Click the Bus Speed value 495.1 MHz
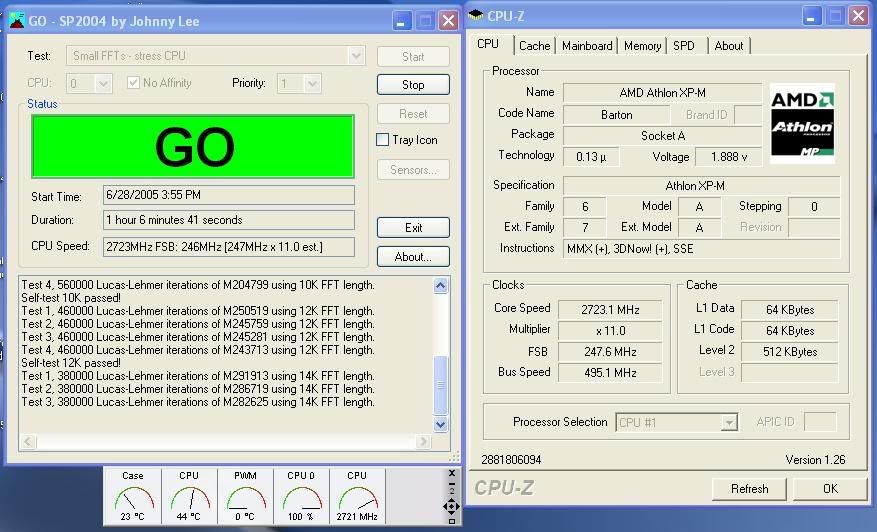 pos(610,373)
